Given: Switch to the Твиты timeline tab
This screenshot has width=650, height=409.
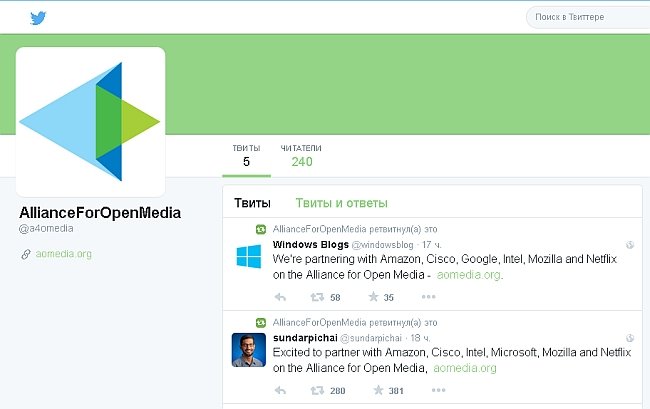Looking at the screenshot, I should (252, 203).
